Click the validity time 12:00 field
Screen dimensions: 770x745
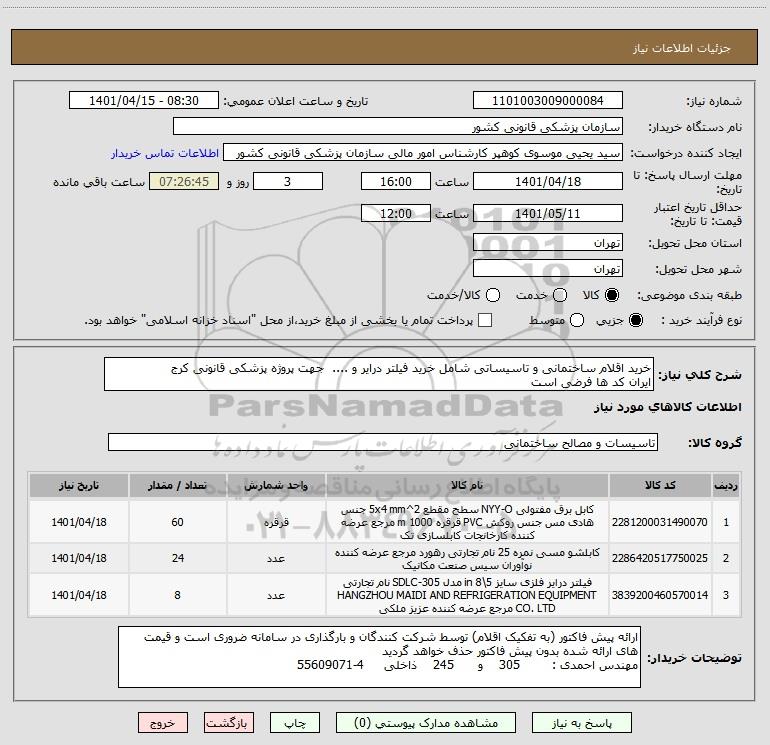(396, 214)
